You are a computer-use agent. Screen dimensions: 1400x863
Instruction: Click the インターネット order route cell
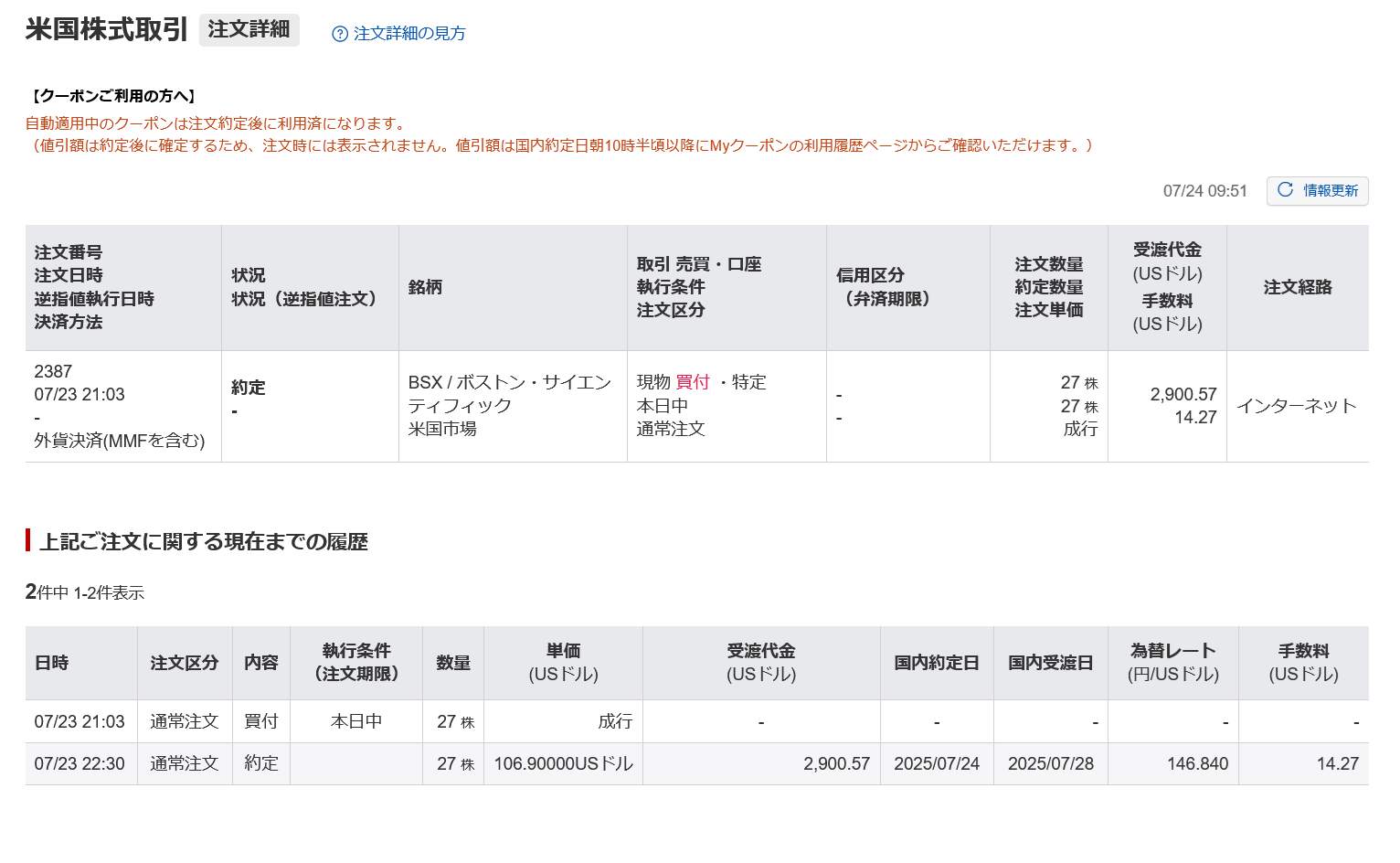(x=1297, y=406)
